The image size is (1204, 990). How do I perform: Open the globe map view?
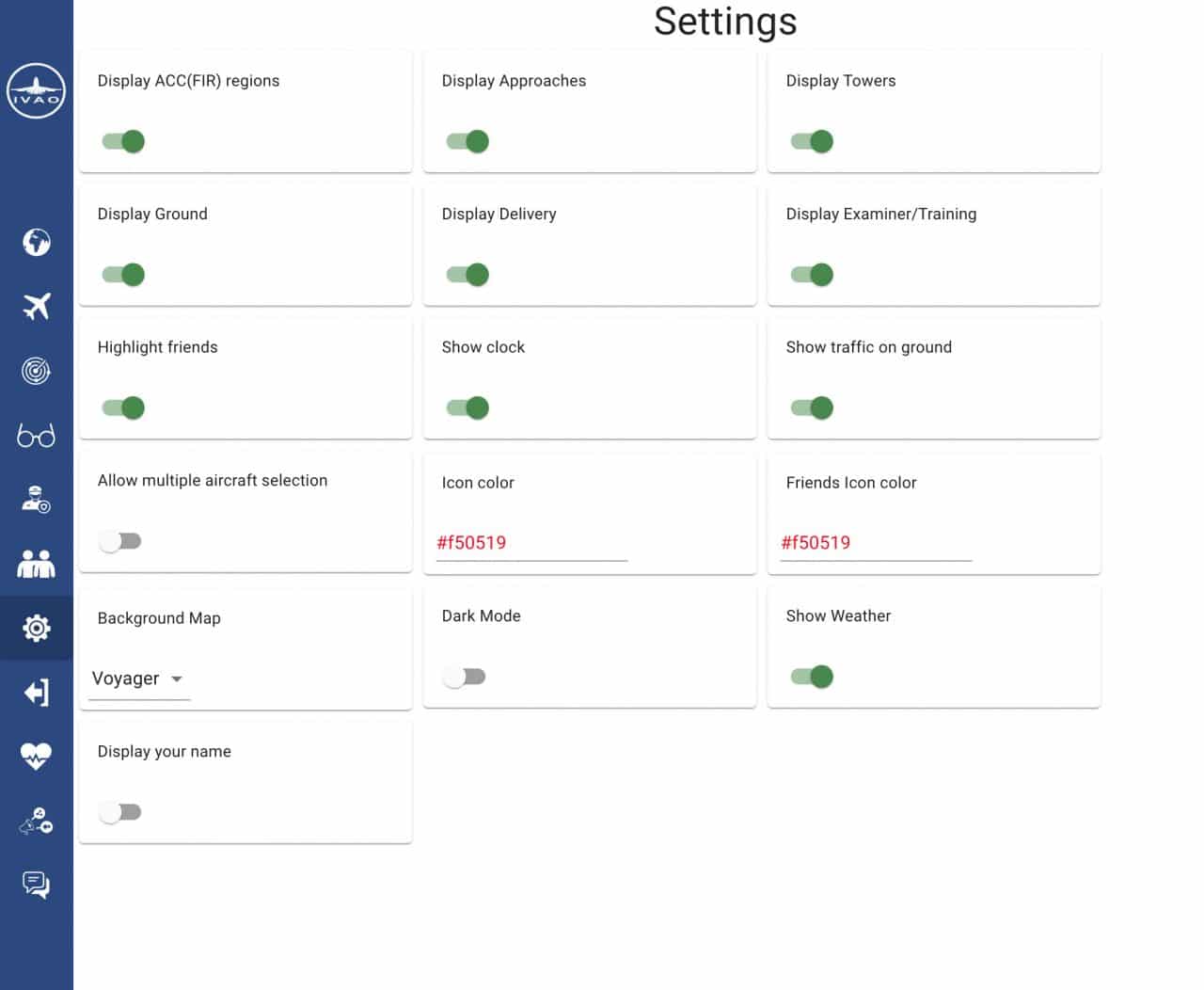(36, 242)
